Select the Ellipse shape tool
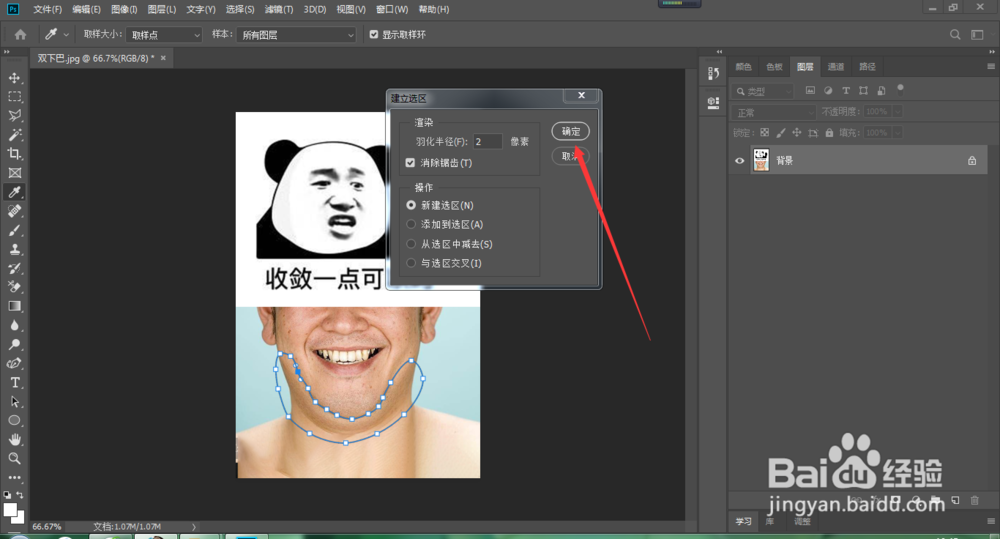Image resolution: width=1000 pixels, height=539 pixels. 15,420
